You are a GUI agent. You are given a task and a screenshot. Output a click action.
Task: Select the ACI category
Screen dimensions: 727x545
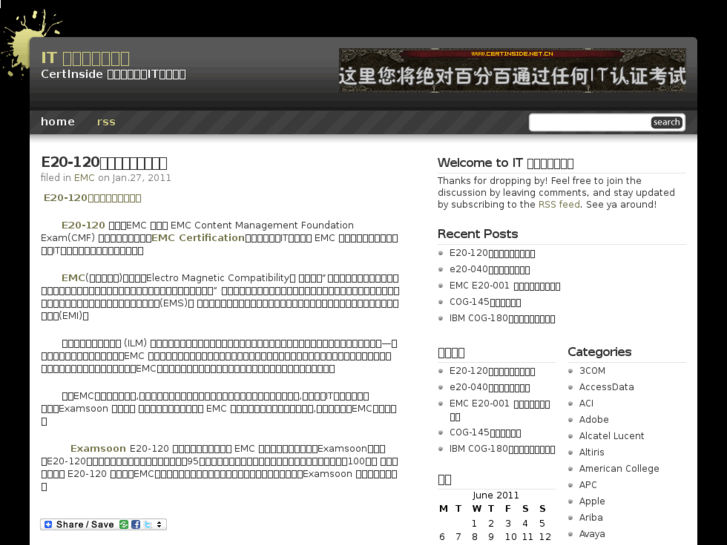coord(586,403)
